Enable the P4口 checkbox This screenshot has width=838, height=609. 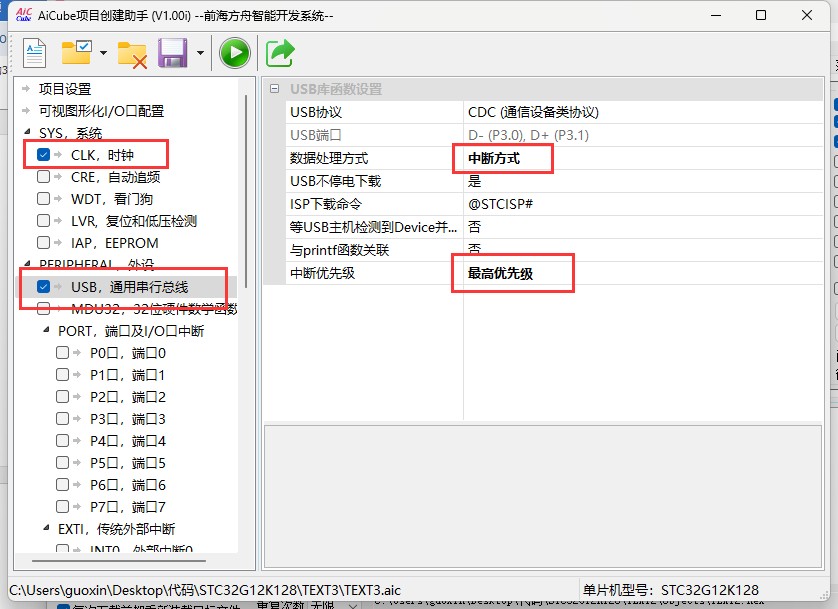click(63, 441)
